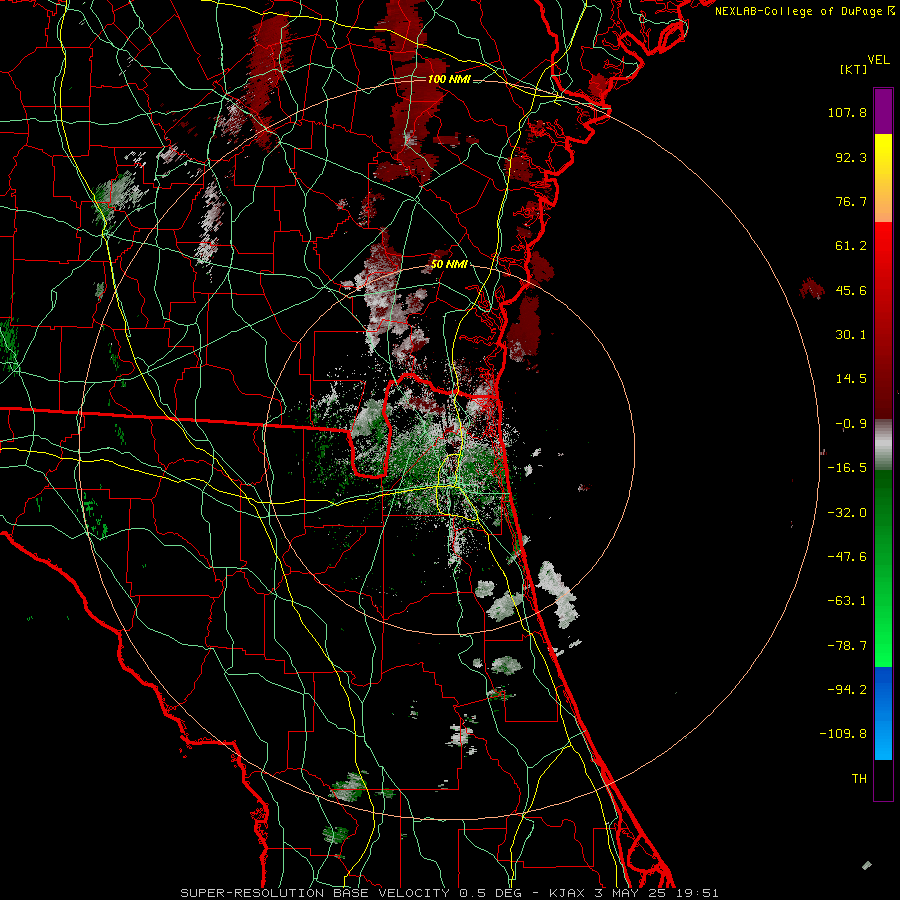Image resolution: width=900 pixels, height=900 pixels.
Task: Click the -32.0 velocity label
Action: click(847, 513)
